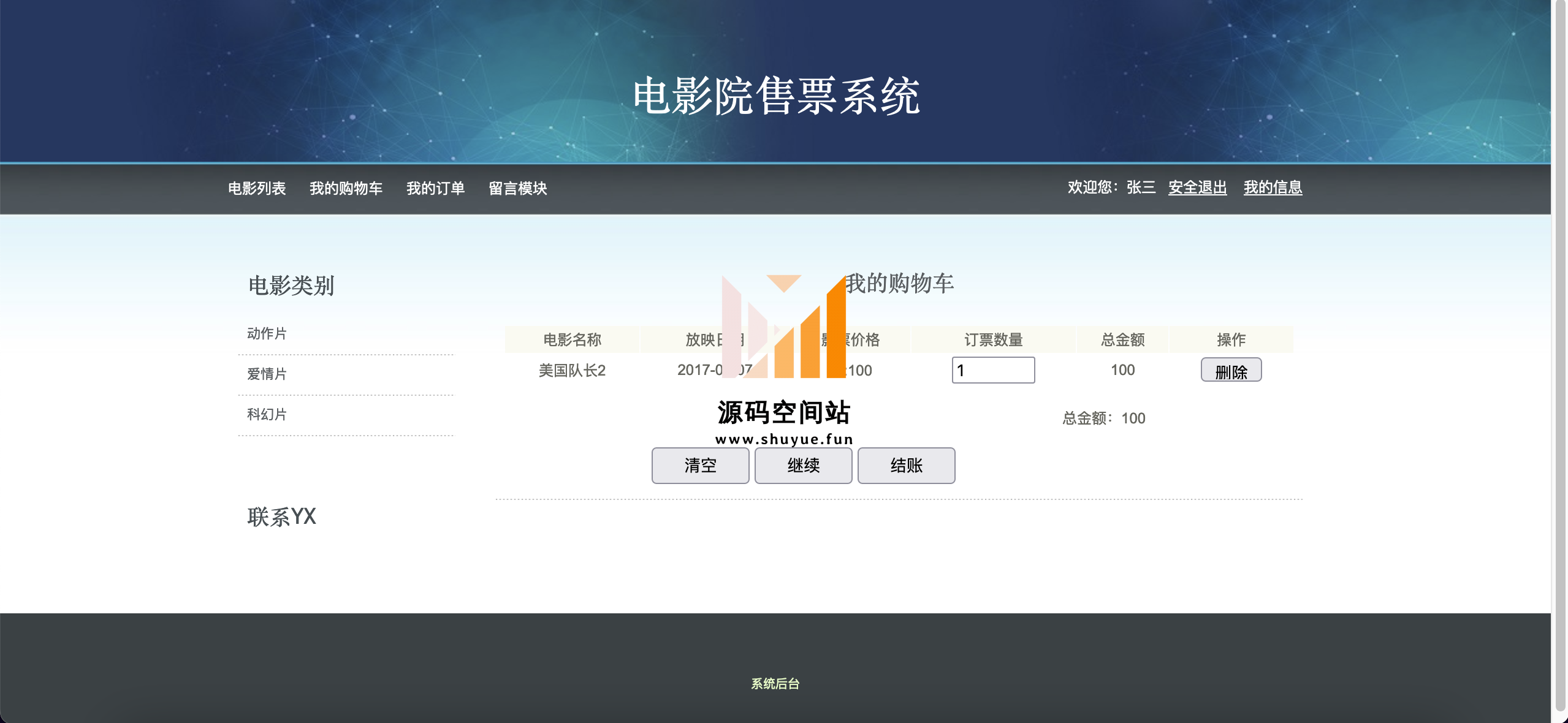Screen dimensions: 1568x723
Task: Open the 留言模块 navigation item
Action: click(x=517, y=188)
